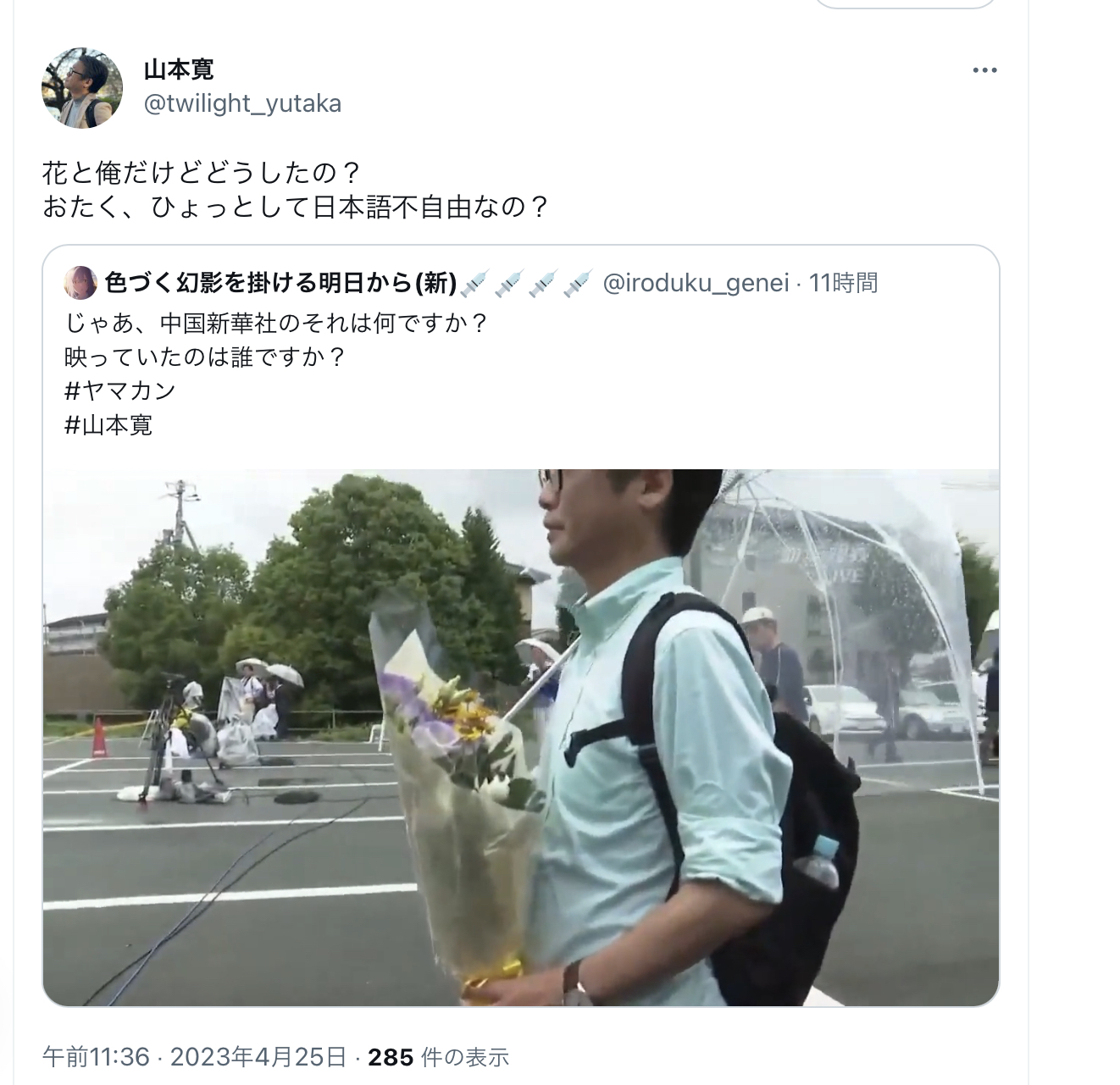Open the 285 件の表示 view count
Image resolution: width=1120 pixels, height=1085 pixels.
click(x=439, y=1057)
